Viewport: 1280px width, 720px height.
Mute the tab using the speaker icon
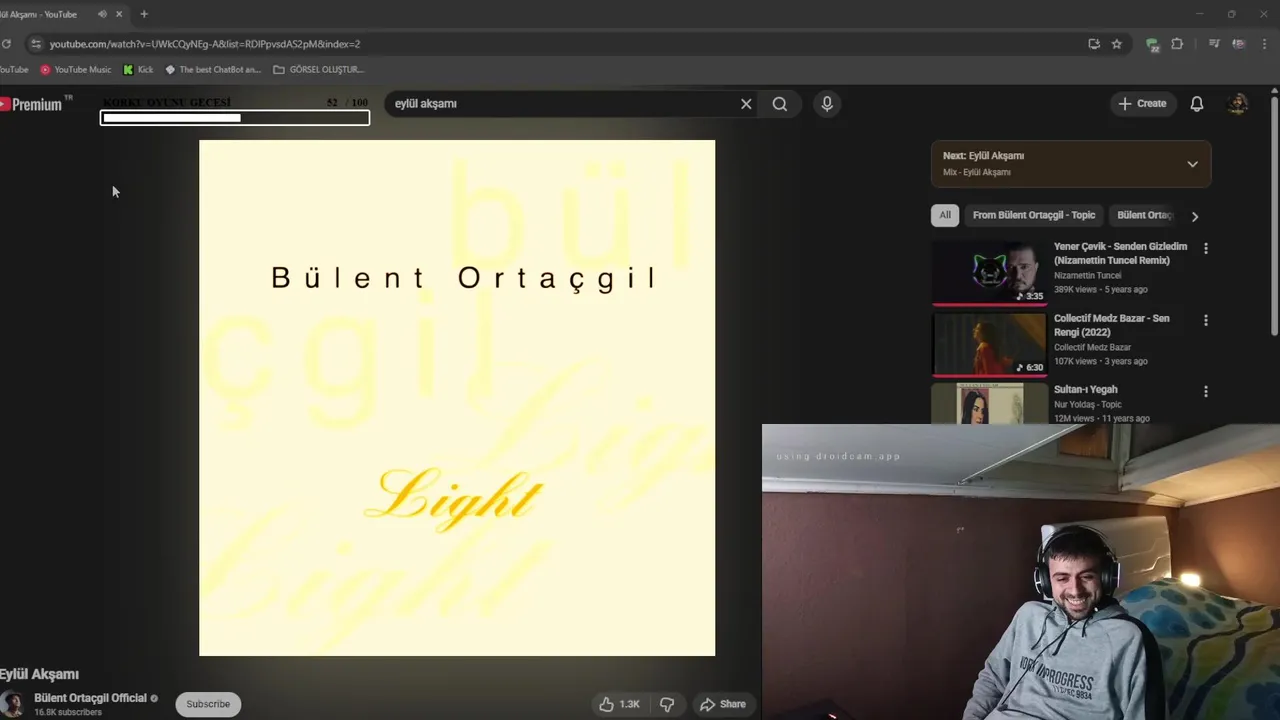(x=102, y=14)
